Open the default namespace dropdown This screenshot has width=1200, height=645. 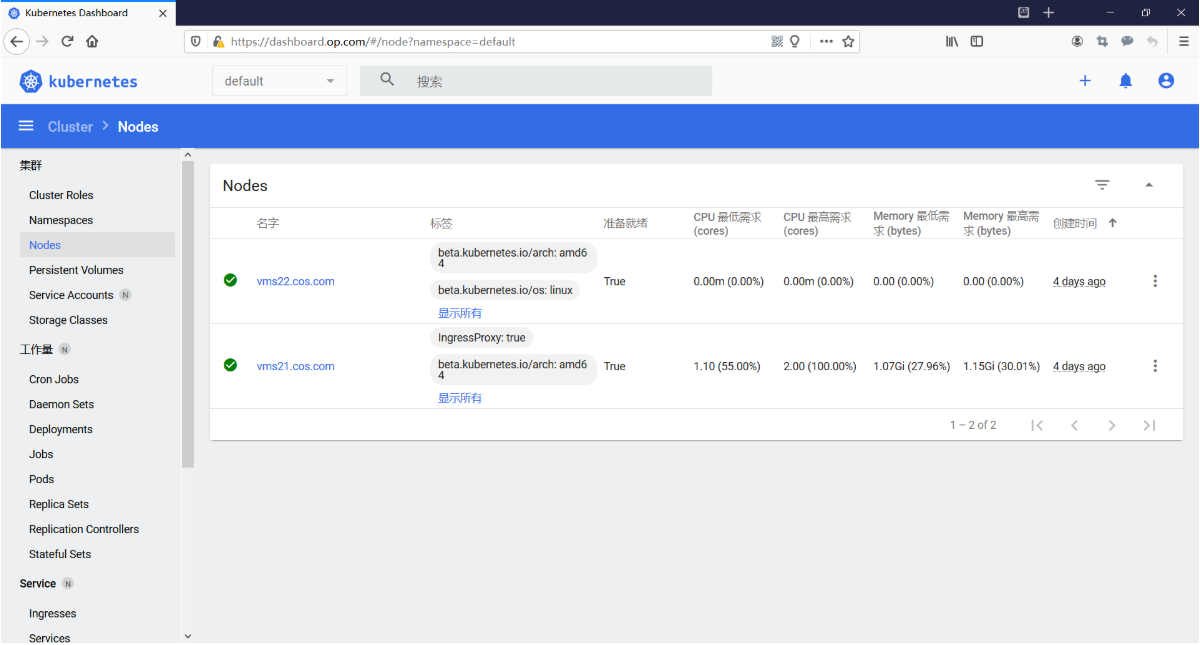[x=279, y=81]
